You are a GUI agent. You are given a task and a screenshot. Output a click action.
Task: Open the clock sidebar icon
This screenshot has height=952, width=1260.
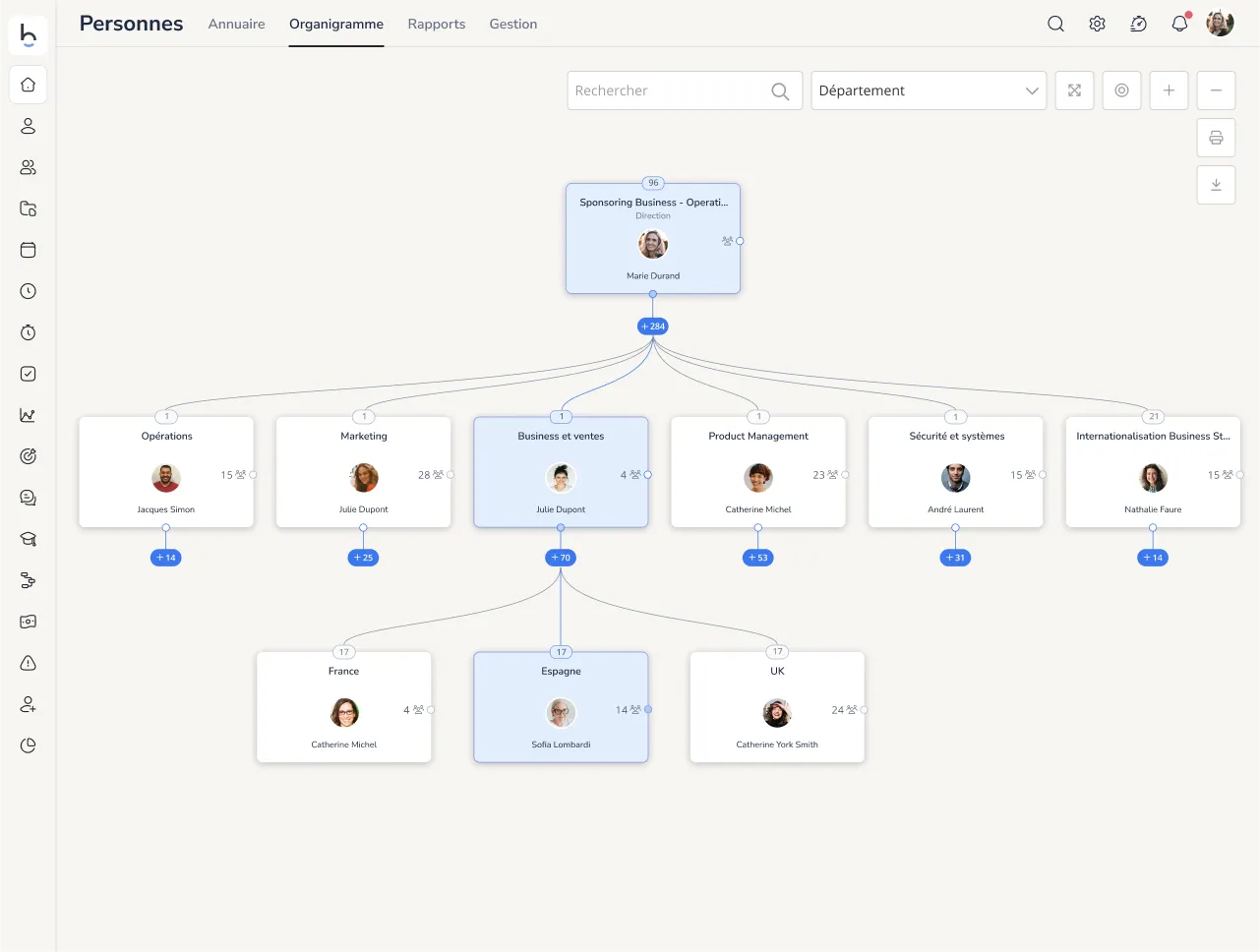click(29, 291)
